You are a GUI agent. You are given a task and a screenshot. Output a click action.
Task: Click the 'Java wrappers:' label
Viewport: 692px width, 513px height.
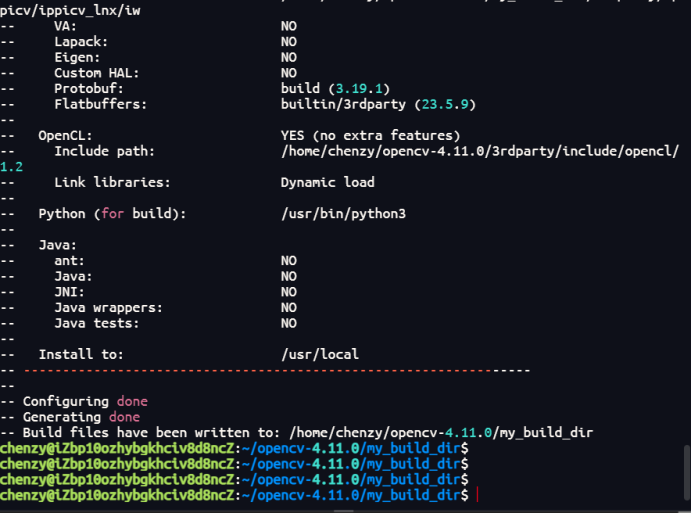click(108, 308)
